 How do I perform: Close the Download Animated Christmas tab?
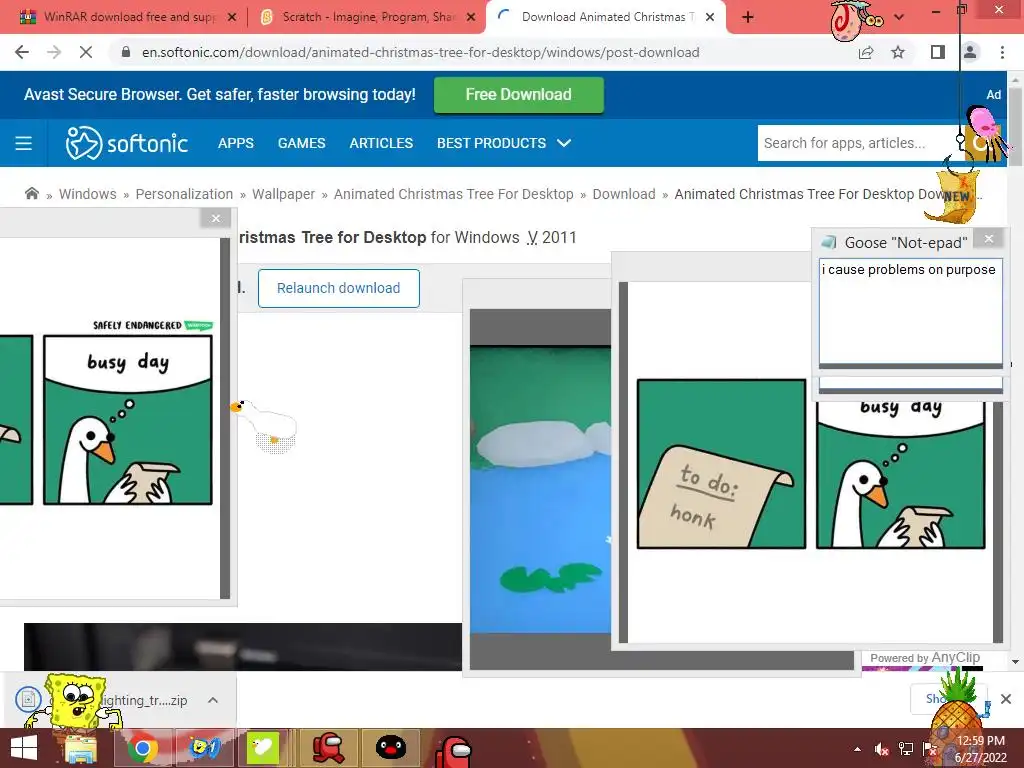pos(710,17)
